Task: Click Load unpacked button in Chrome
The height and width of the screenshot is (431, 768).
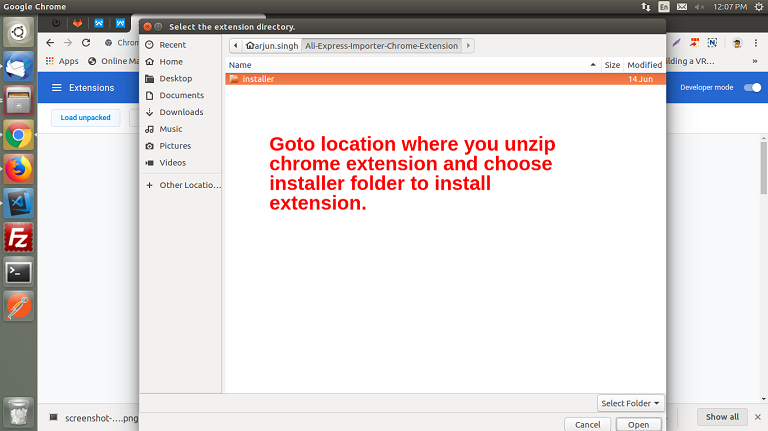Action: click(x=86, y=118)
